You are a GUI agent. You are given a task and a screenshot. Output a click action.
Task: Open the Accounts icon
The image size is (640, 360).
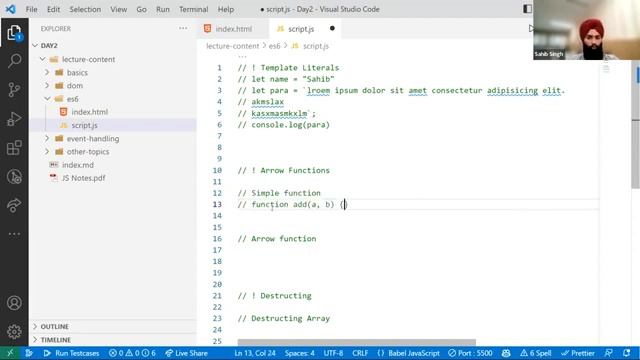(14, 303)
